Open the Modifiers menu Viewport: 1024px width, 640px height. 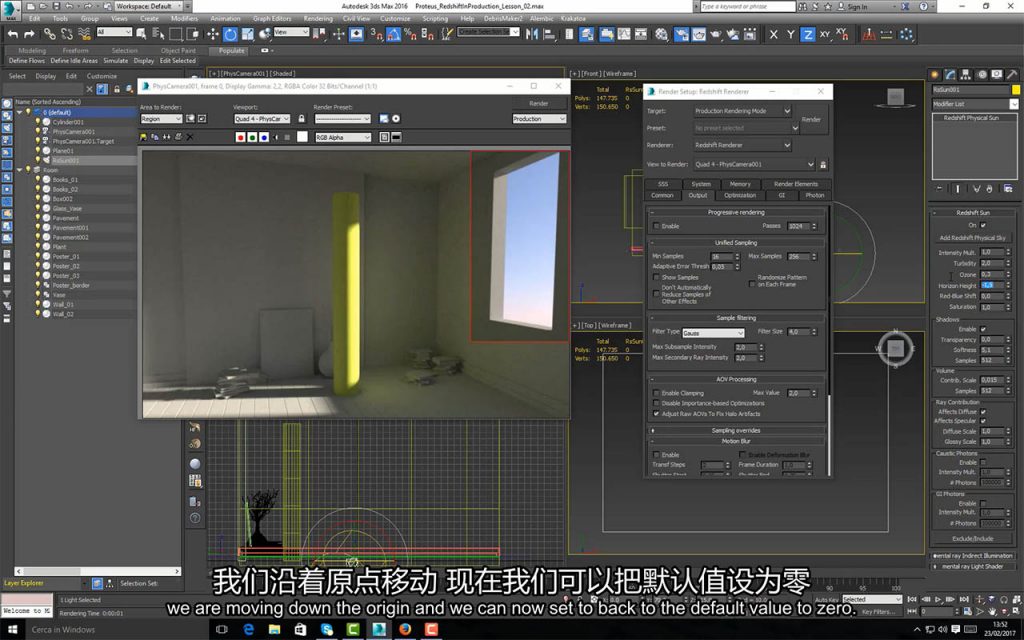point(184,18)
